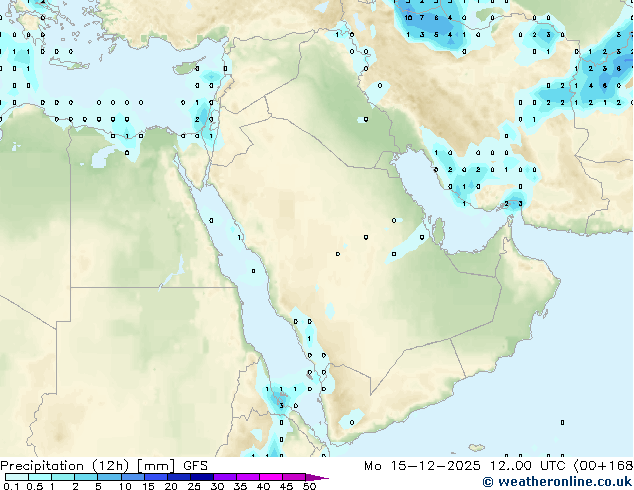The height and width of the screenshot is (490, 634).
Task: Click the '10' precipitation value on the map
Action: pyautogui.click(x=408, y=17)
